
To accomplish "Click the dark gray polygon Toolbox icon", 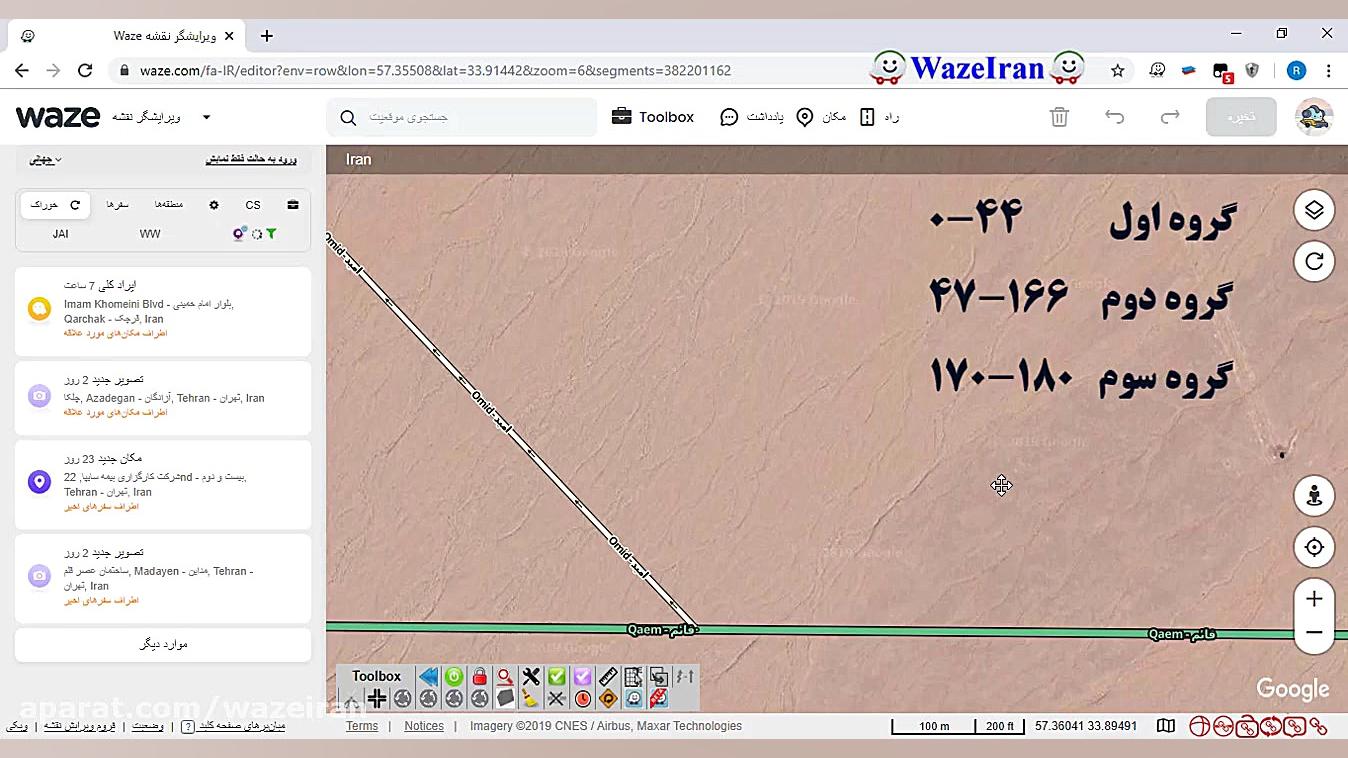I will pos(505,699).
